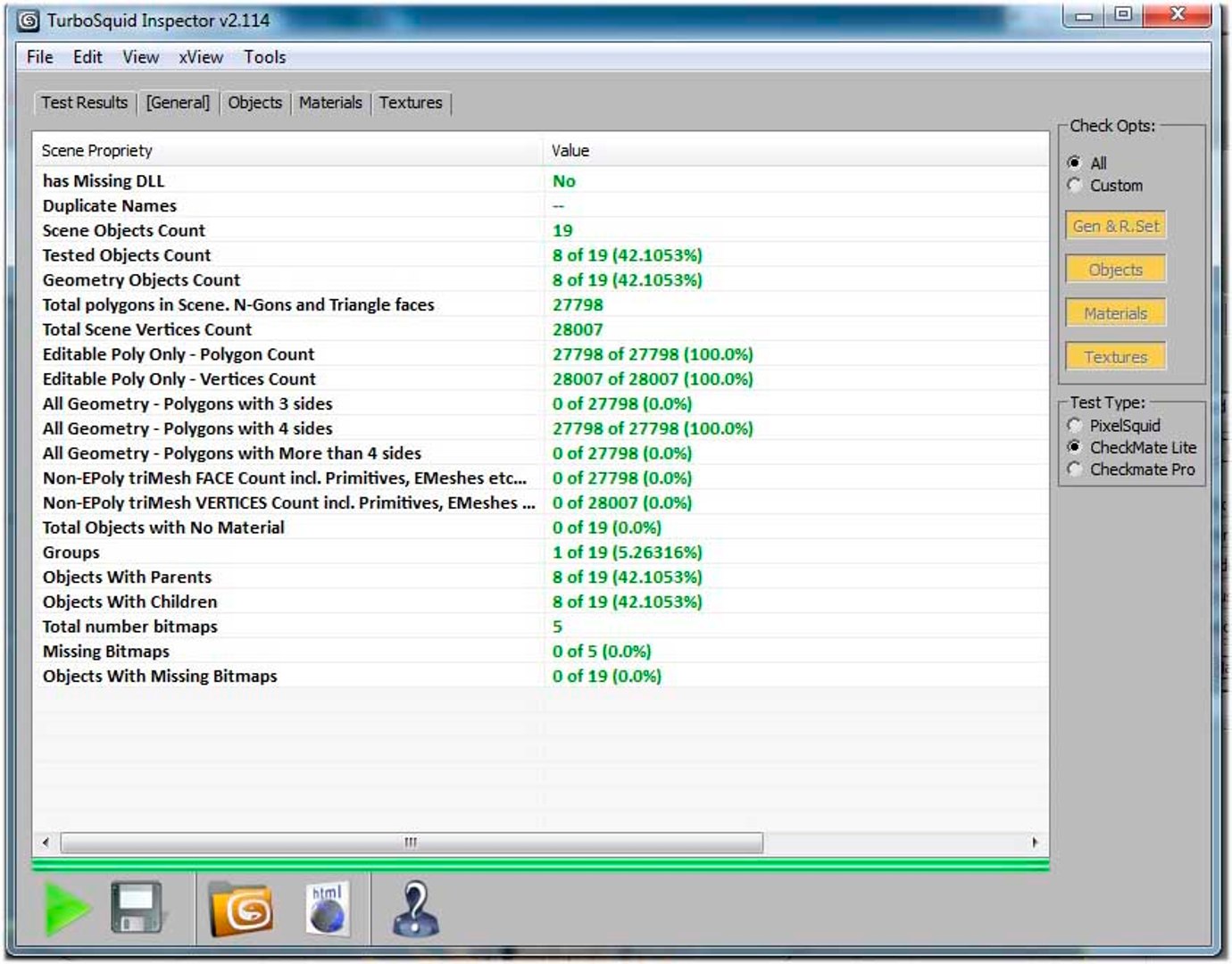Select the 'Objects With Children' row
1232x964 pixels.
[x=541, y=602]
